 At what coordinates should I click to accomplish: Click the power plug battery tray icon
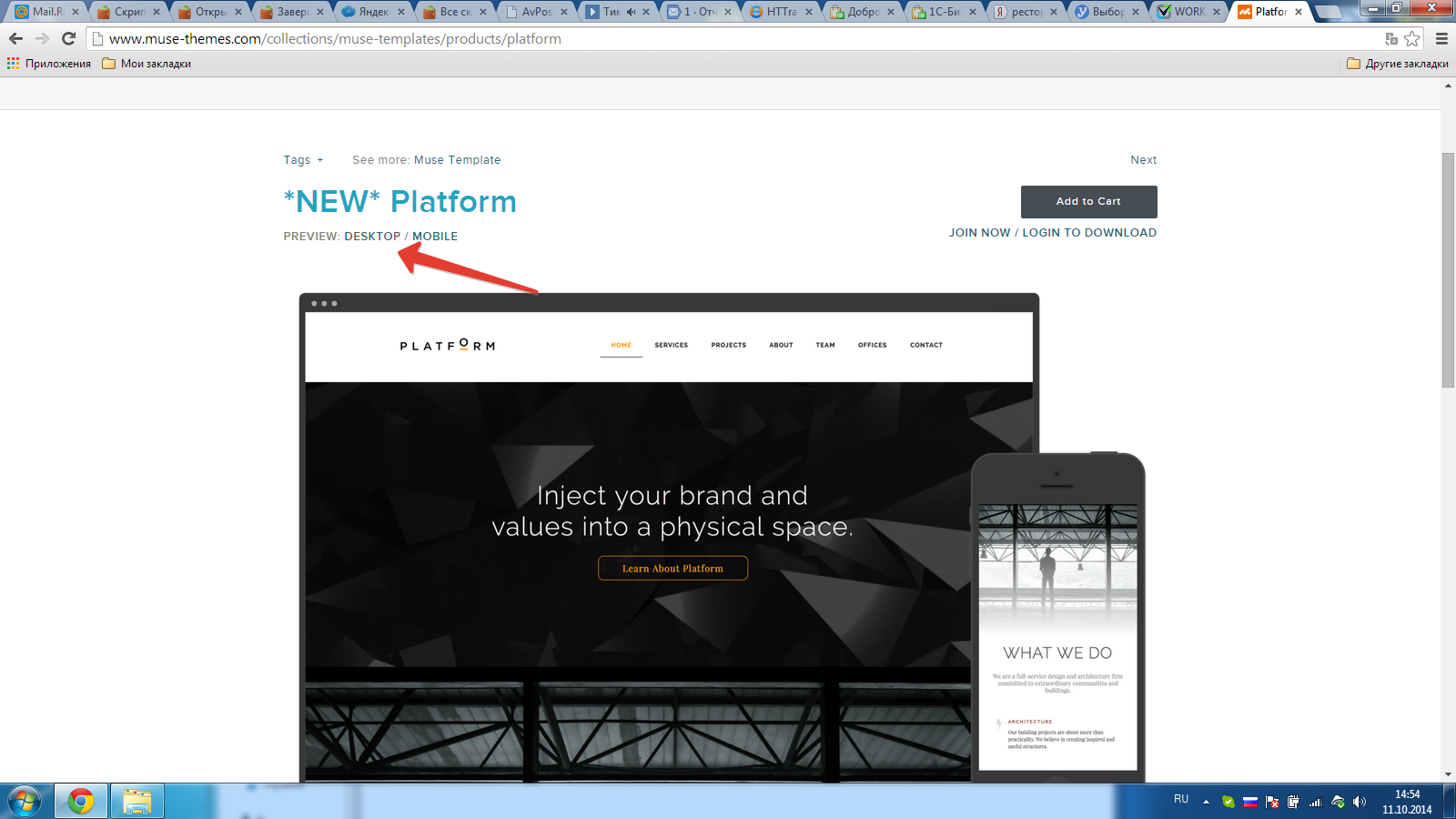click(1293, 802)
